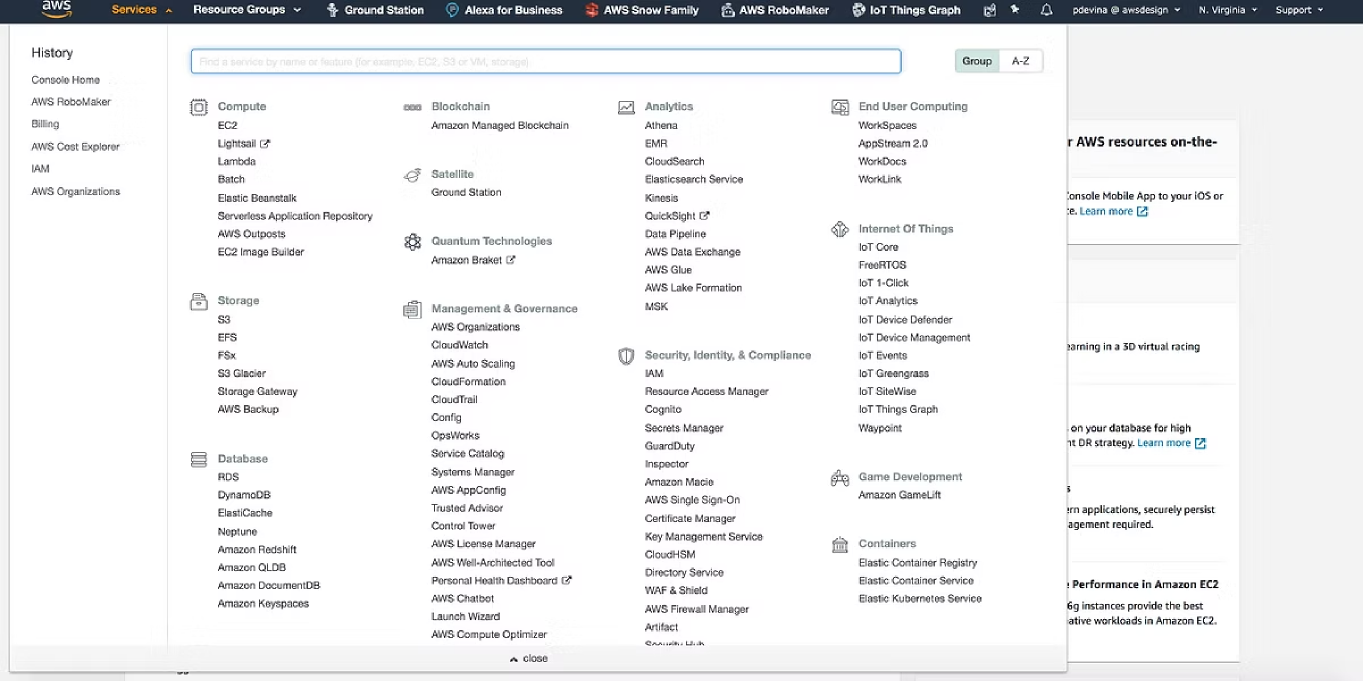This screenshot has width=1363, height=681.
Task: Click the pin icon in the header
Action: click(1016, 10)
